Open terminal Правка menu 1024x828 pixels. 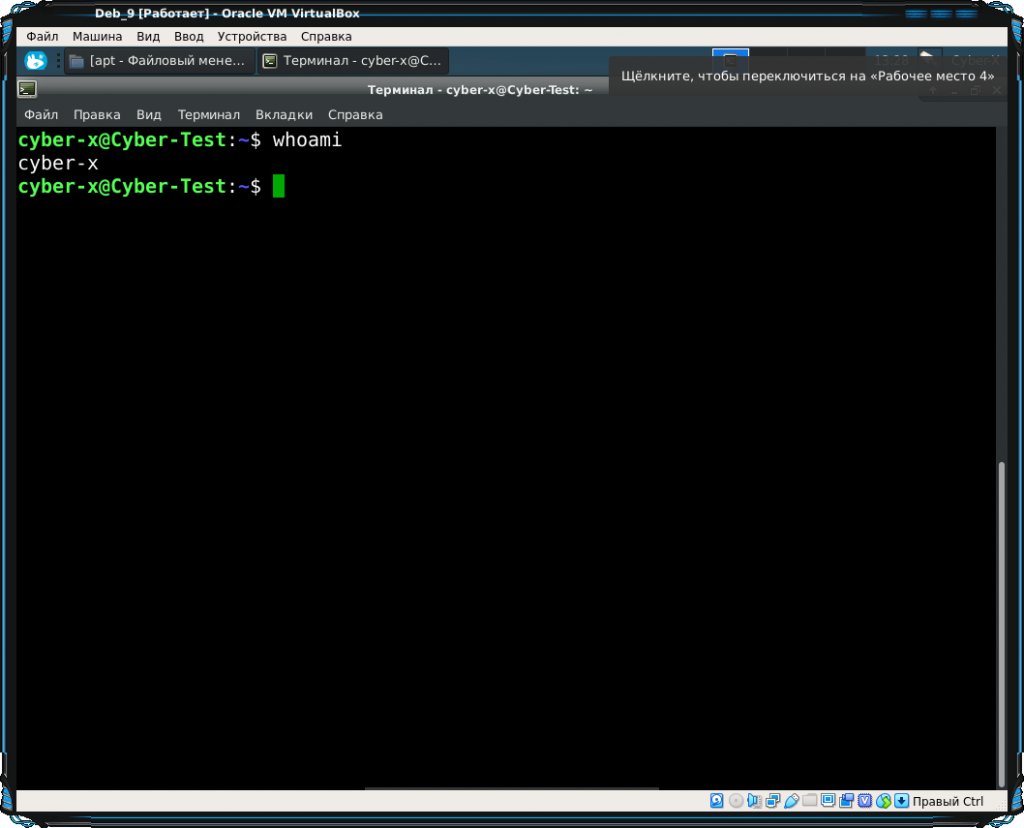click(97, 115)
